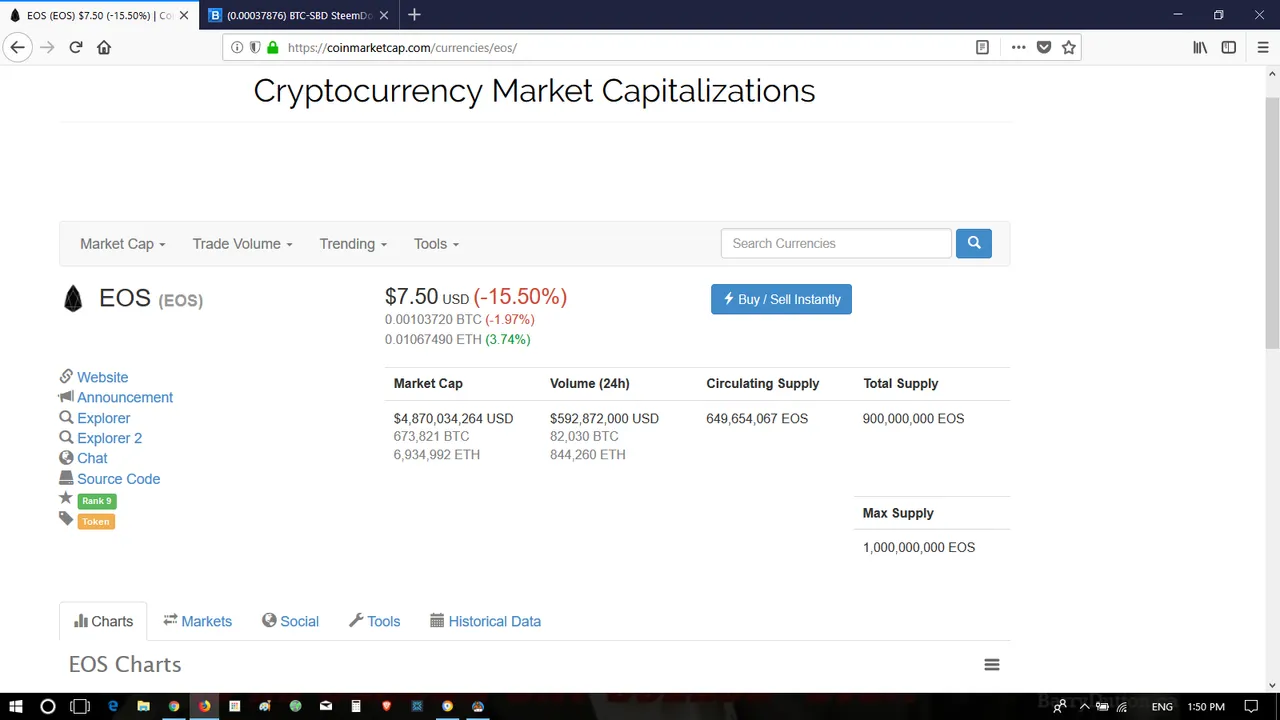Image resolution: width=1280 pixels, height=720 pixels.
Task: Open the Firefox hamburger menu
Action: (x=1263, y=47)
